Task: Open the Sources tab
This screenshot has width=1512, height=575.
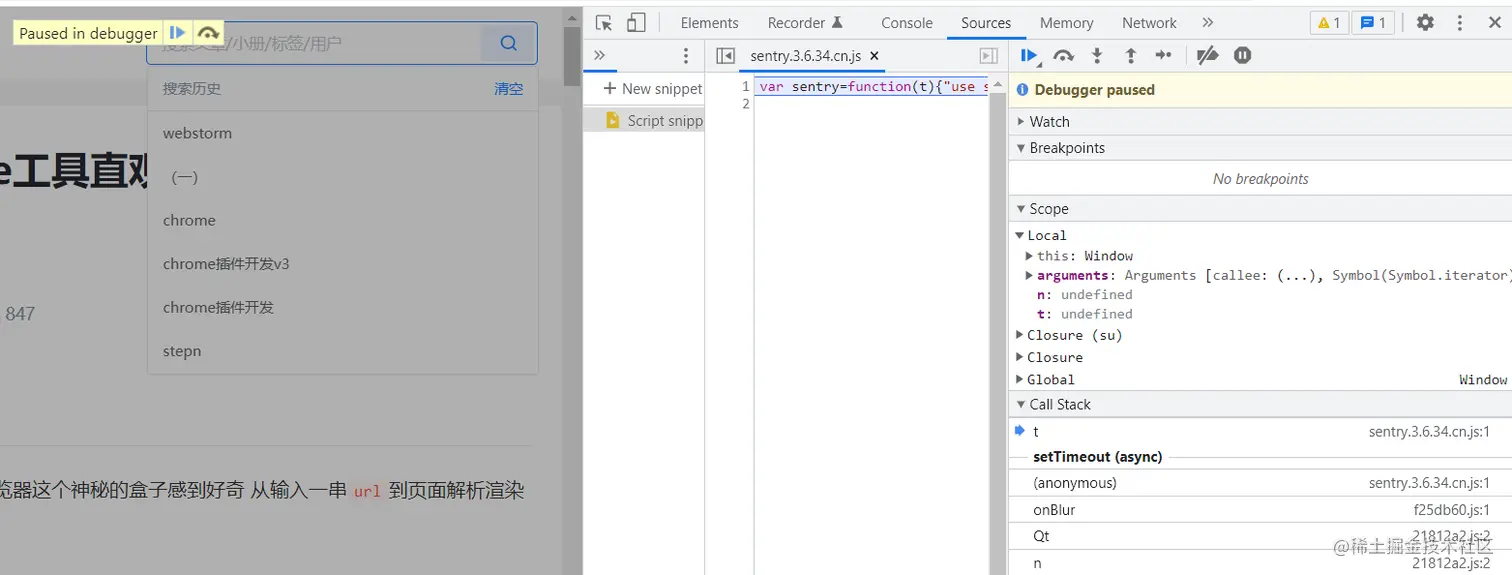Action: (986, 22)
